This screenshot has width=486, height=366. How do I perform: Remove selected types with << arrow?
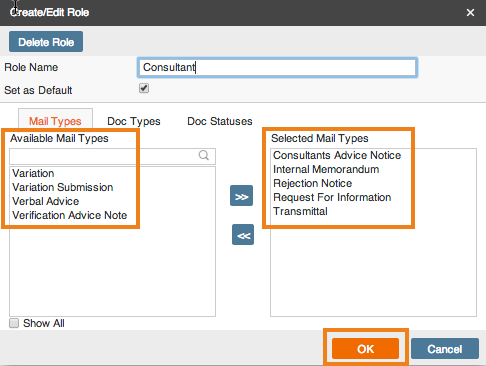[x=243, y=235]
